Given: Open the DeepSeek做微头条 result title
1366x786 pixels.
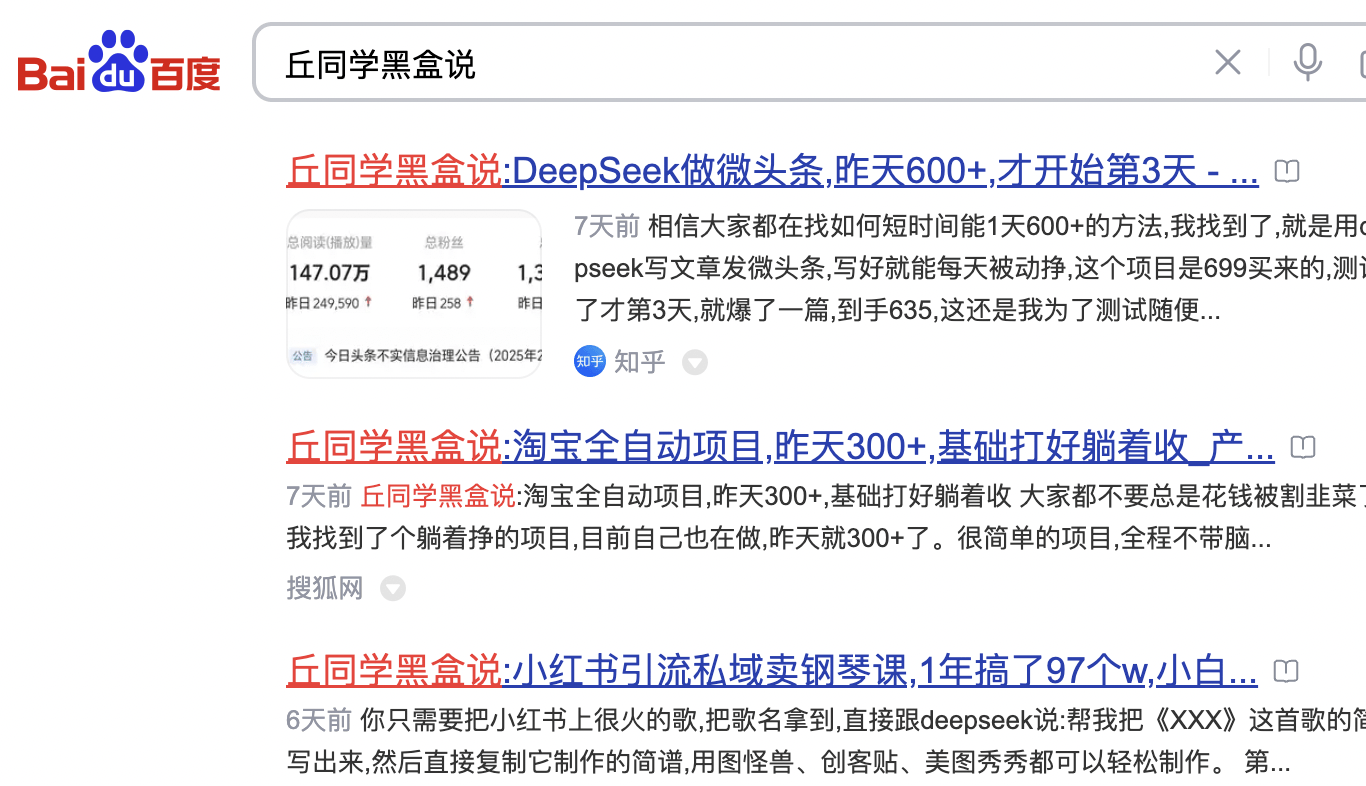Looking at the screenshot, I should point(772,172).
